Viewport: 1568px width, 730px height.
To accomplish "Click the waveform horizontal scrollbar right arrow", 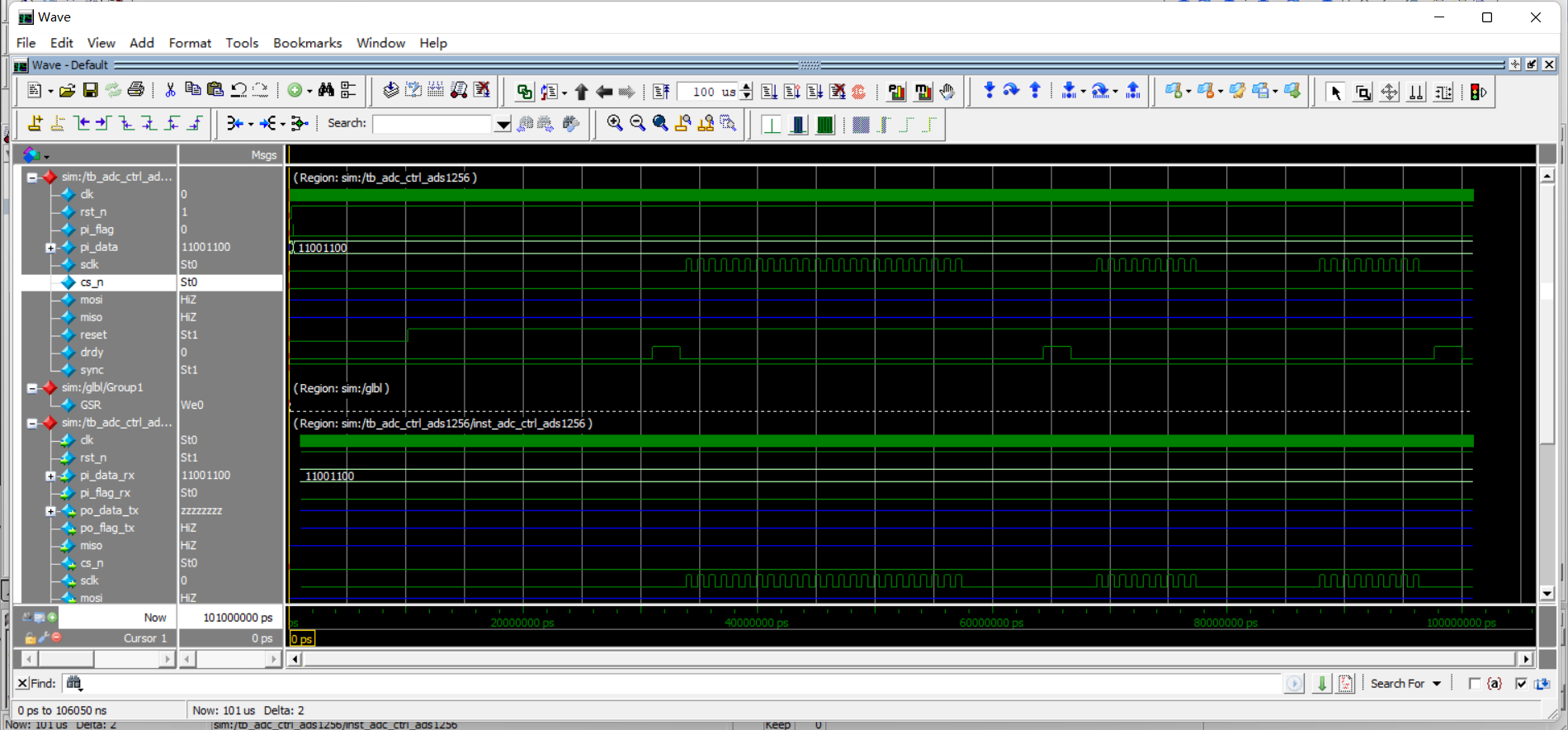I will tap(1526, 659).
